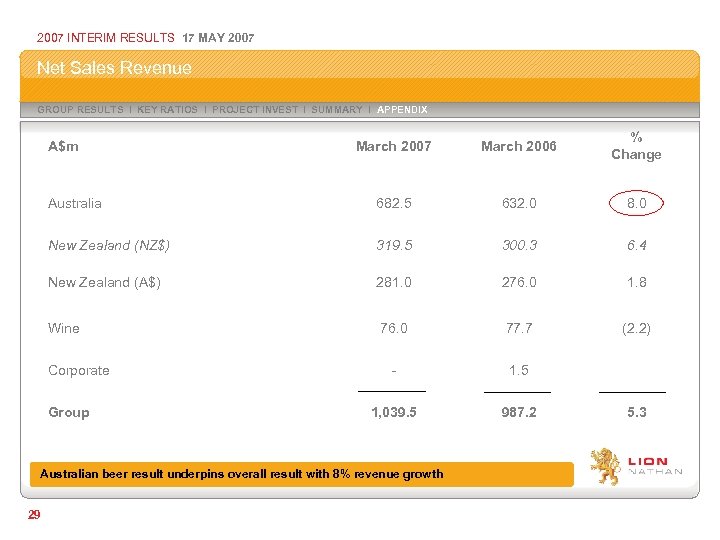
Task: Click the Corporate value 1.5
Action: point(519,370)
